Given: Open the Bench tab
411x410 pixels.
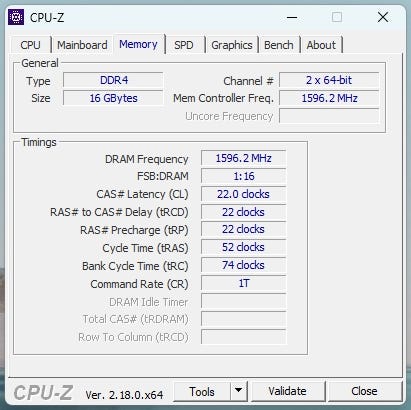Looking at the screenshot, I should (279, 45).
